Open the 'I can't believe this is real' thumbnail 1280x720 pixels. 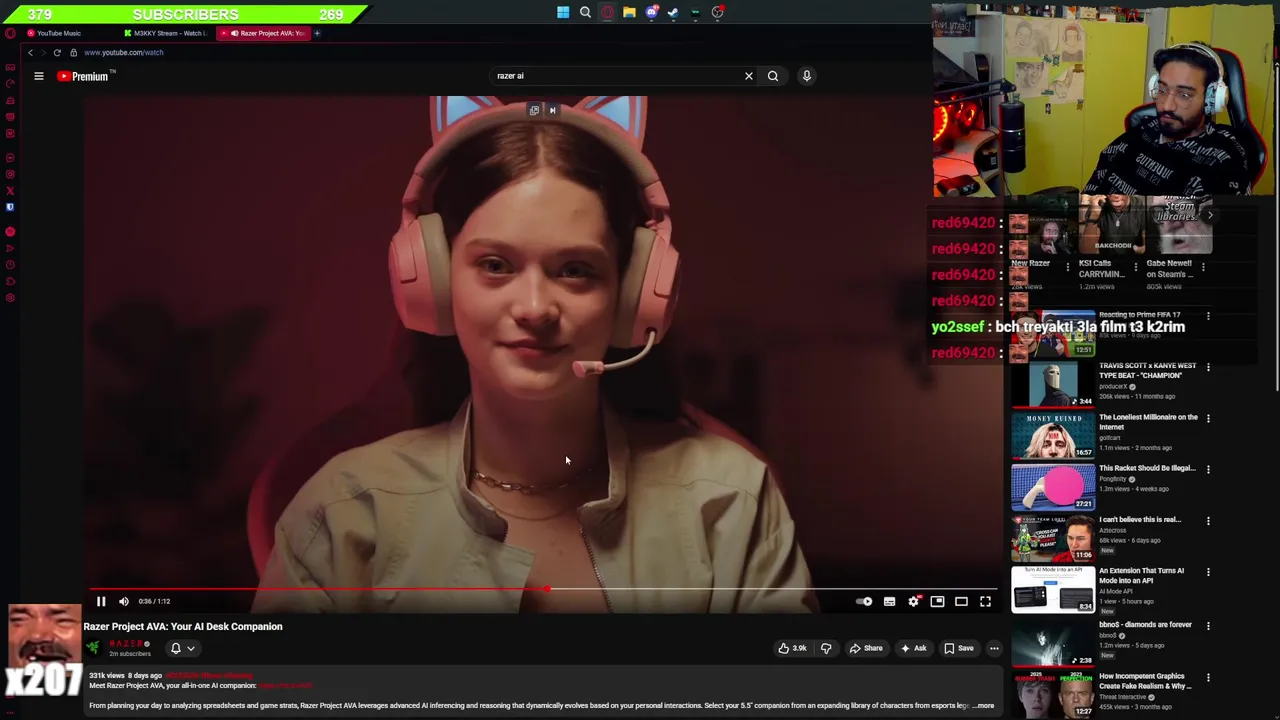click(1053, 539)
